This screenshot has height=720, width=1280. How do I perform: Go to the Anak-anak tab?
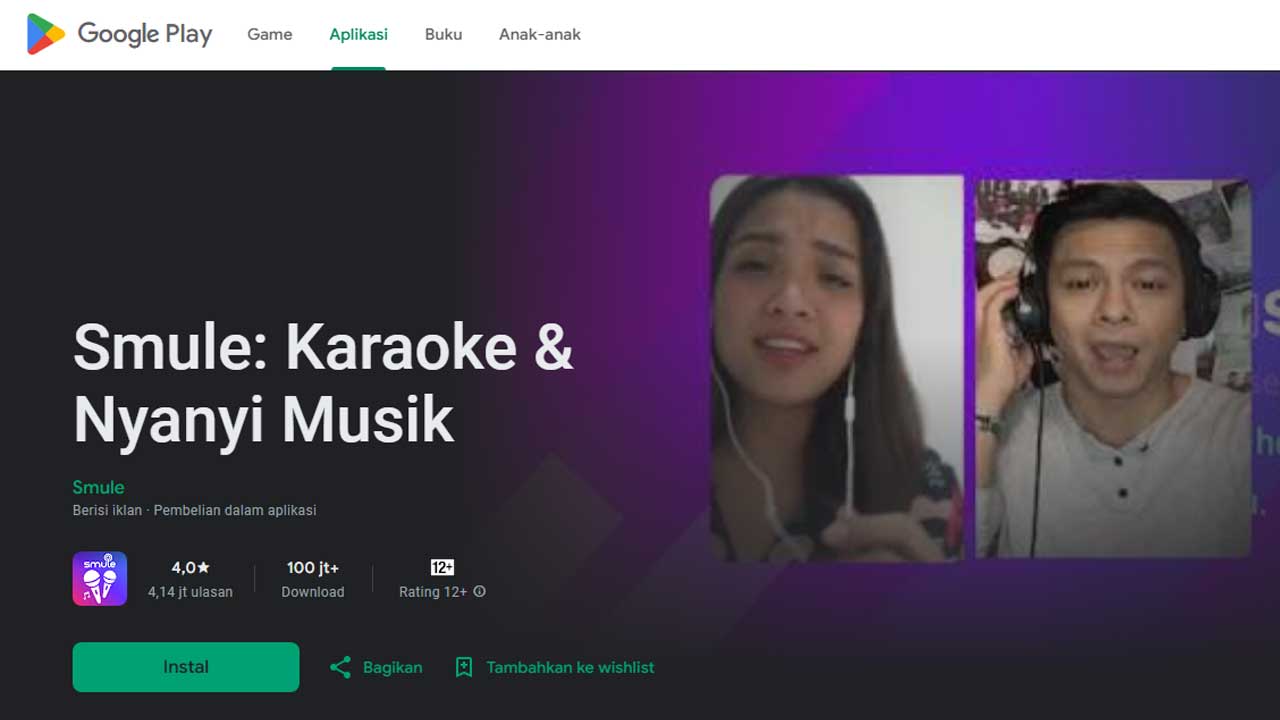[540, 34]
